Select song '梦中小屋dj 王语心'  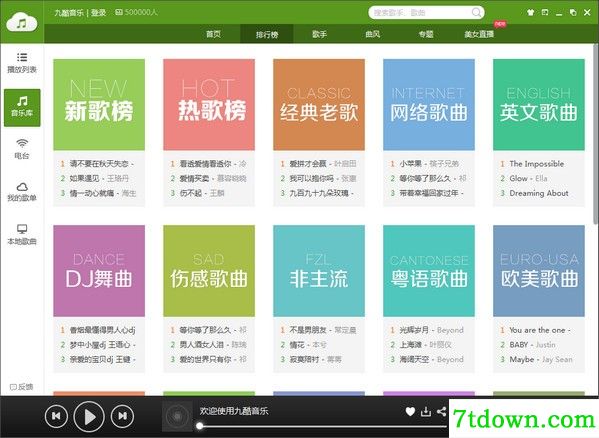tap(102, 345)
